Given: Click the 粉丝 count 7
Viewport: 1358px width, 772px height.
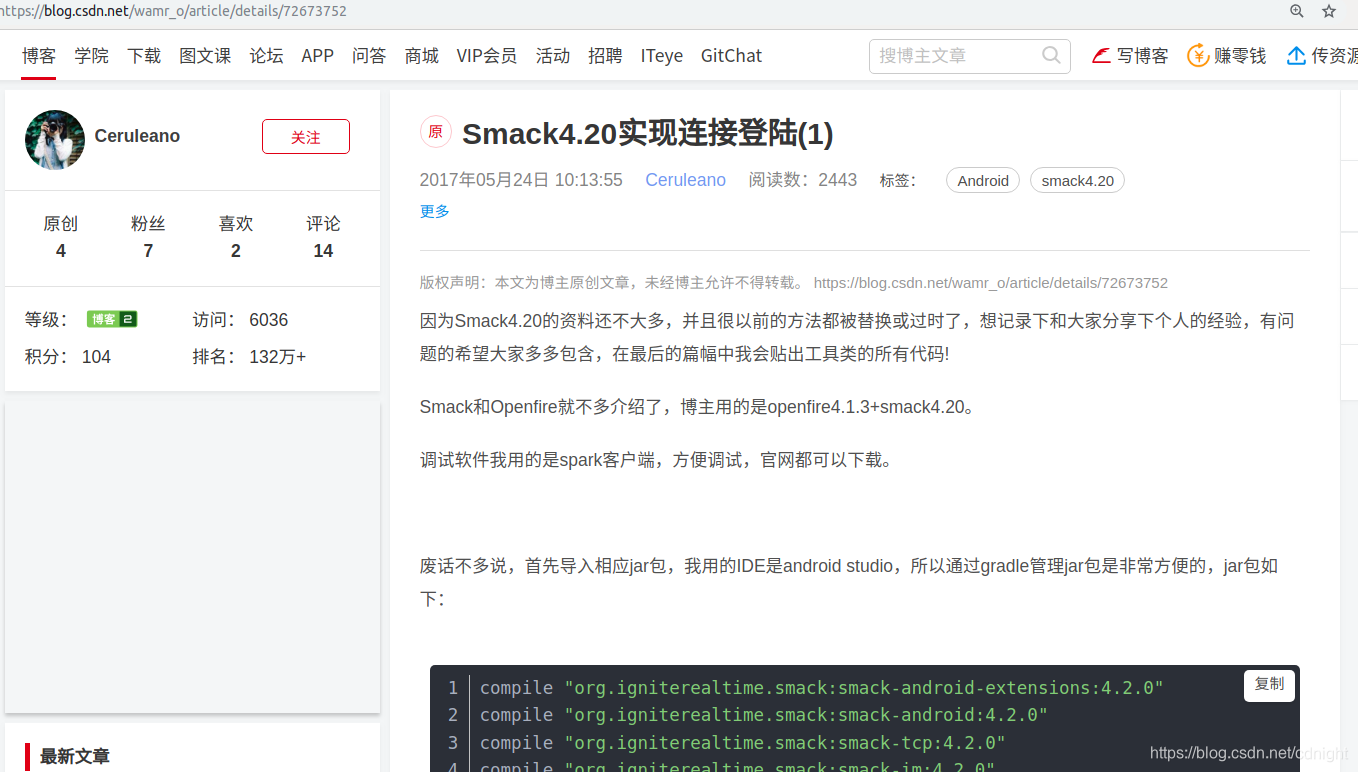Looking at the screenshot, I should pyautogui.click(x=148, y=251).
